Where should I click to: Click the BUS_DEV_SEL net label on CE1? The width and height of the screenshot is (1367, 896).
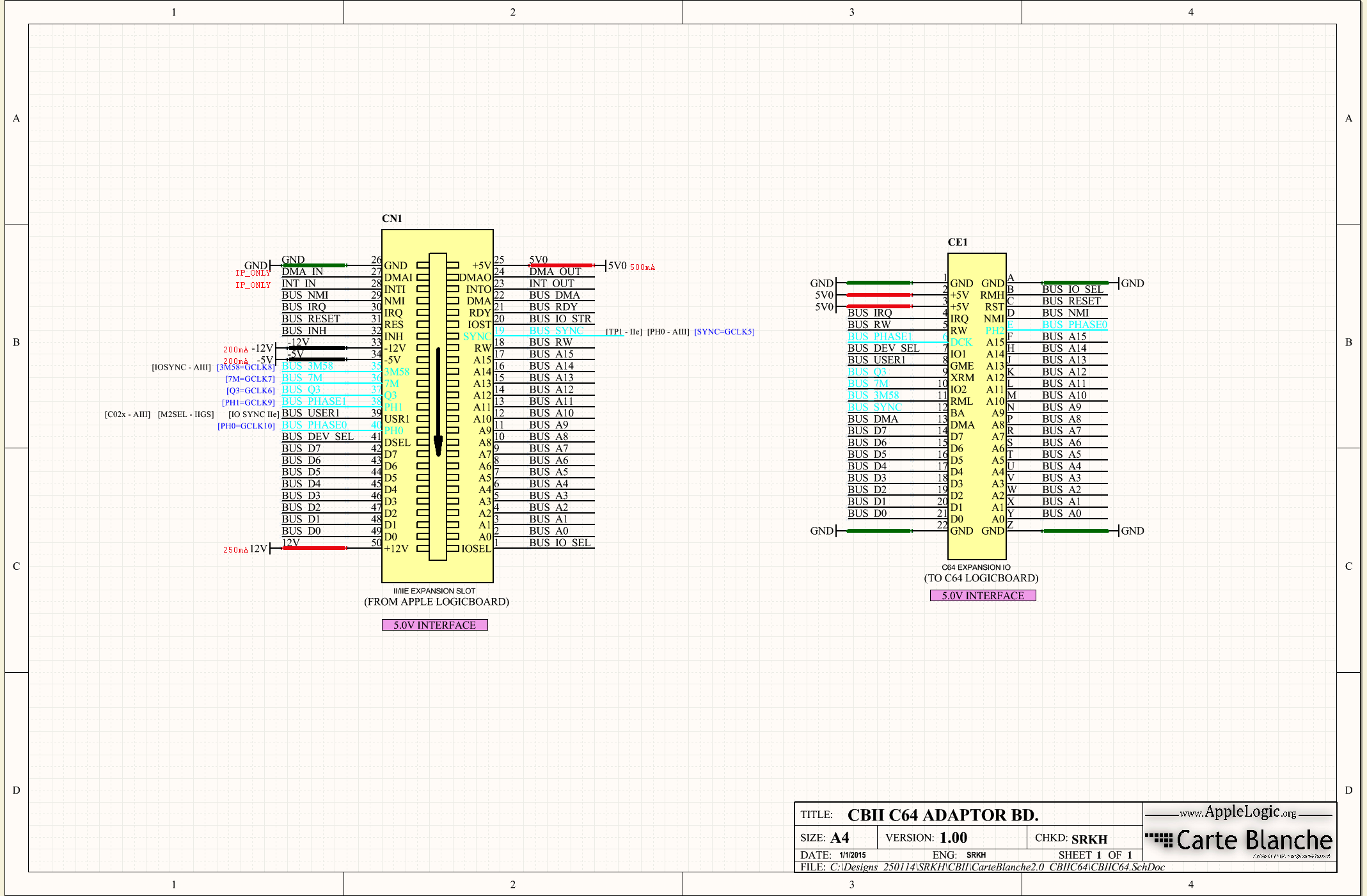tap(883, 348)
